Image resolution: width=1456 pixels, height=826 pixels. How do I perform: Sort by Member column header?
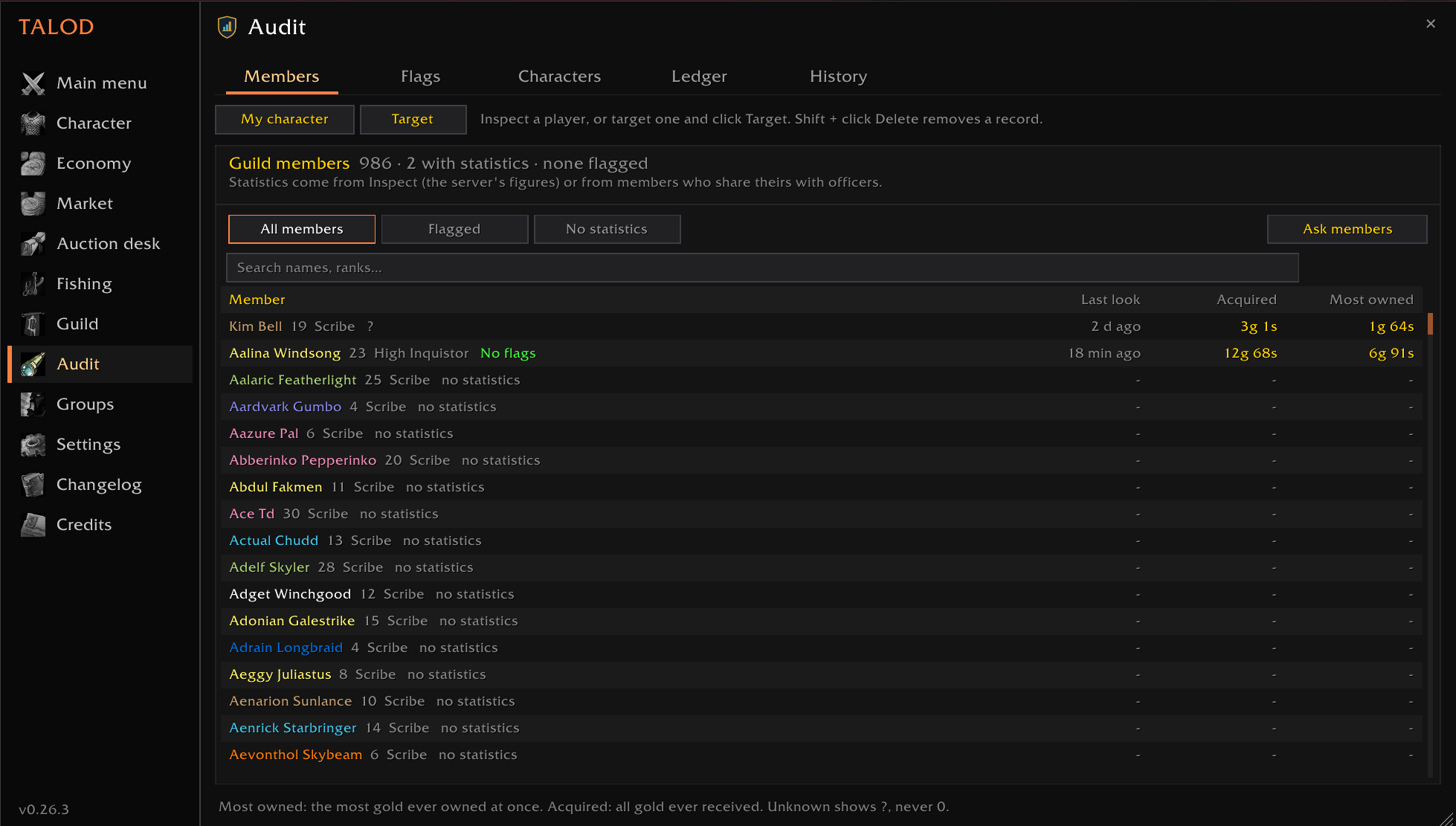257,300
